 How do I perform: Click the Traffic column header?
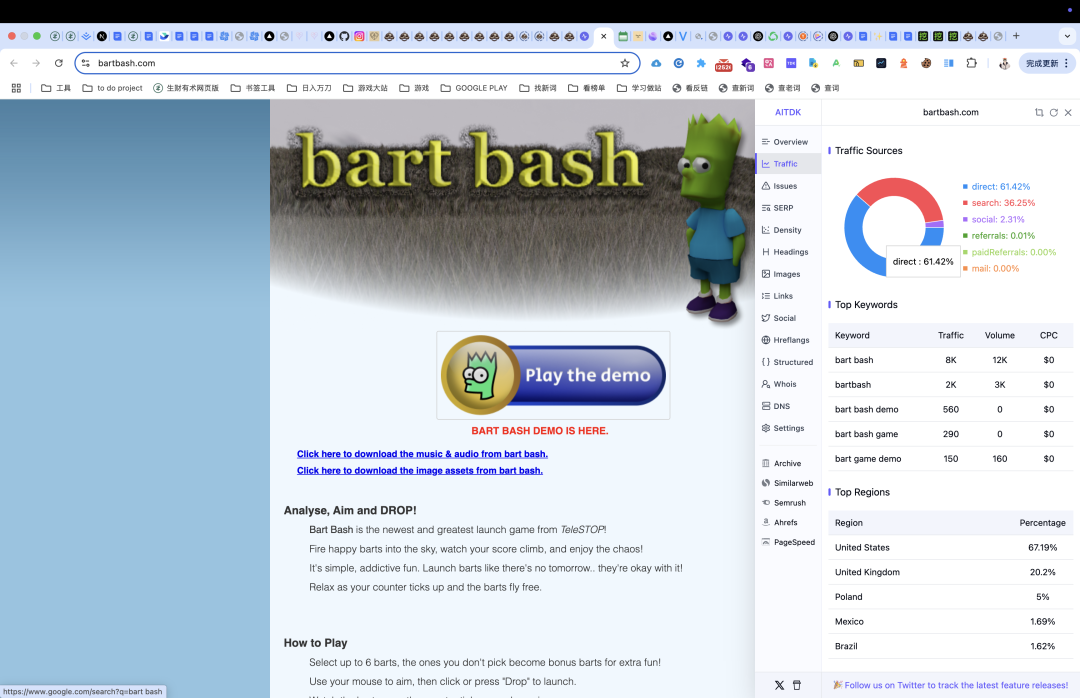coord(951,336)
